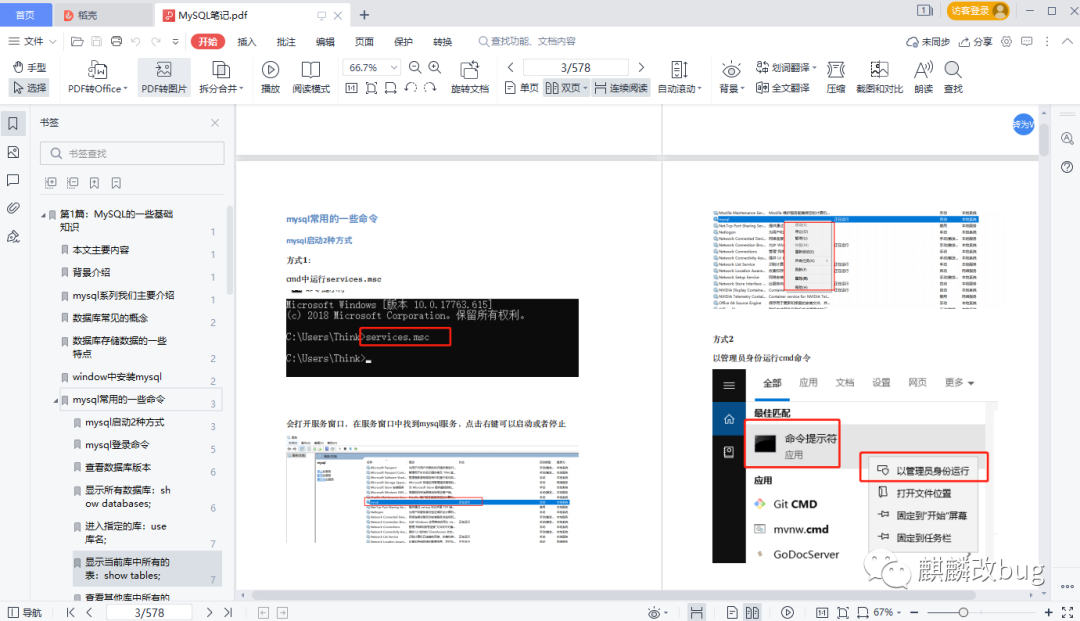
Task: Open a new tab with plus
Action: (x=364, y=15)
